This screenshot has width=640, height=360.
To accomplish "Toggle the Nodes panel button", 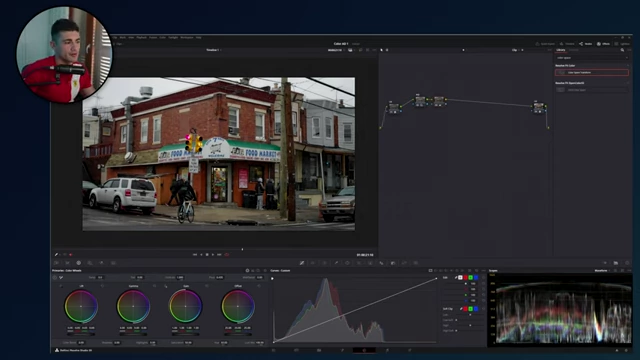I will pyautogui.click(x=585, y=44).
